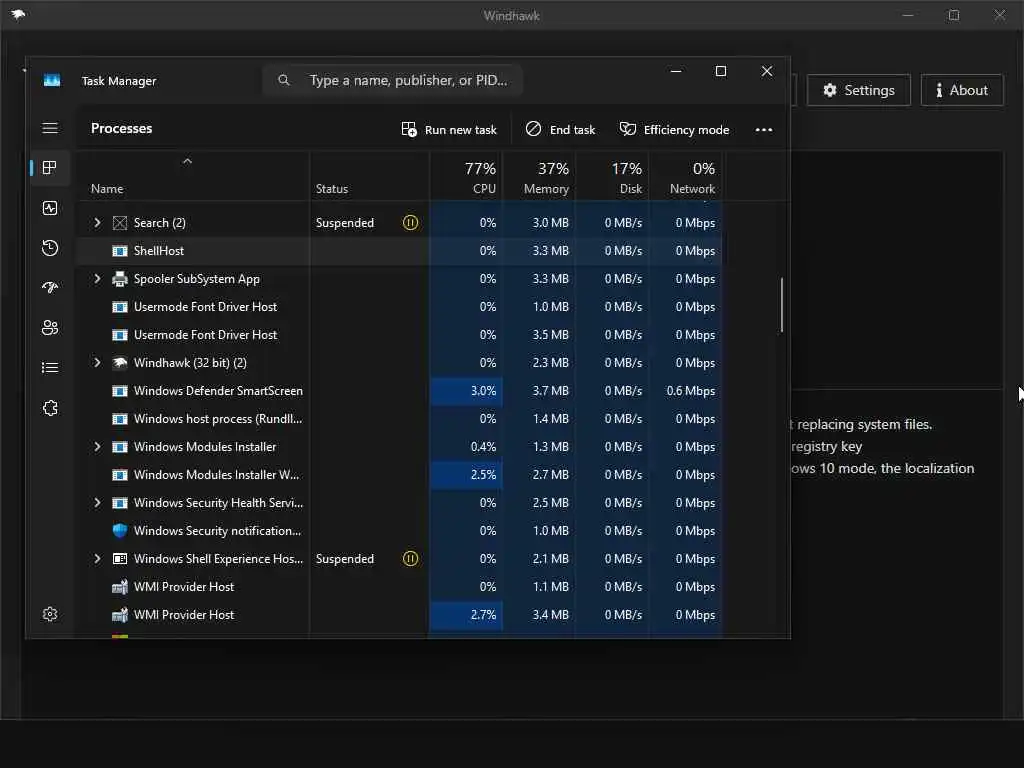Screen dimensions: 1024x768
Task: Click the Suspended pause icon for Search
Action: pyautogui.click(x=410, y=223)
